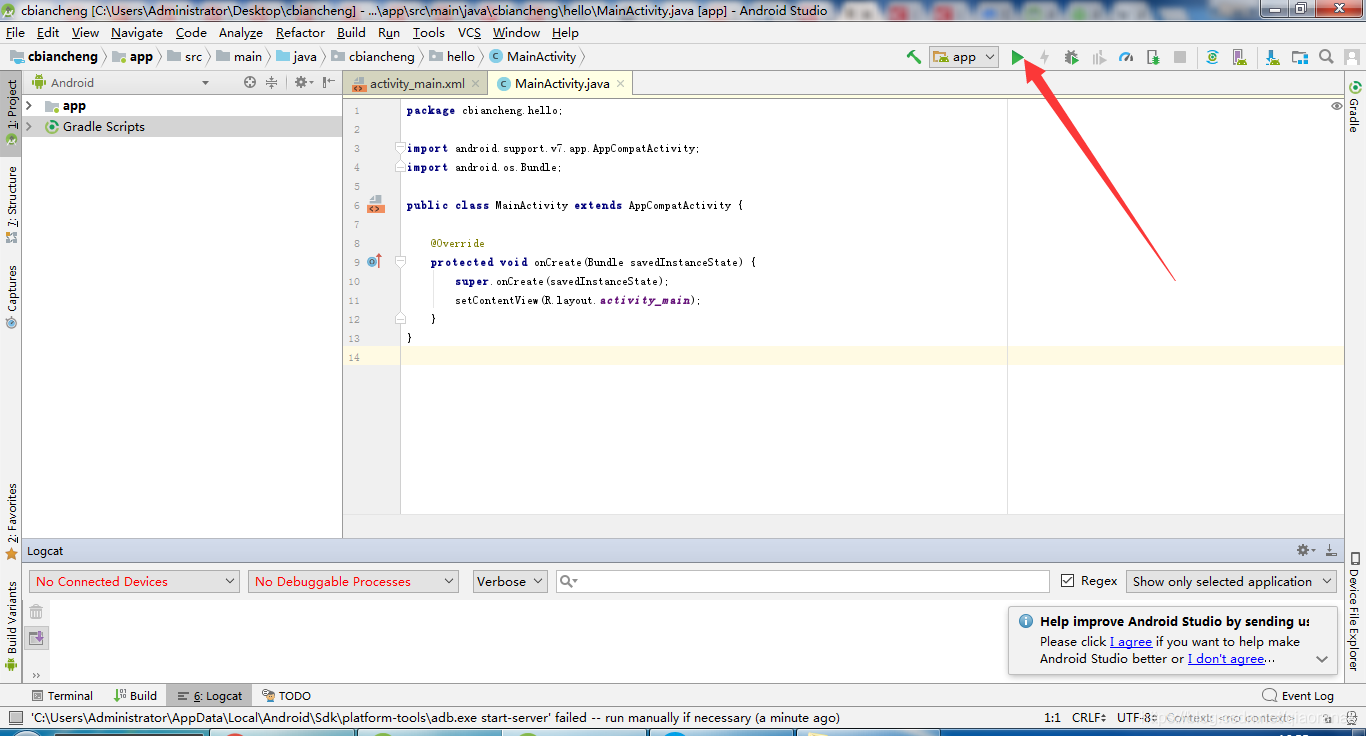Viewport: 1366px width, 736px height.
Task: Open Show only selected application dropdown
Action: click(x=1231, y=581)
